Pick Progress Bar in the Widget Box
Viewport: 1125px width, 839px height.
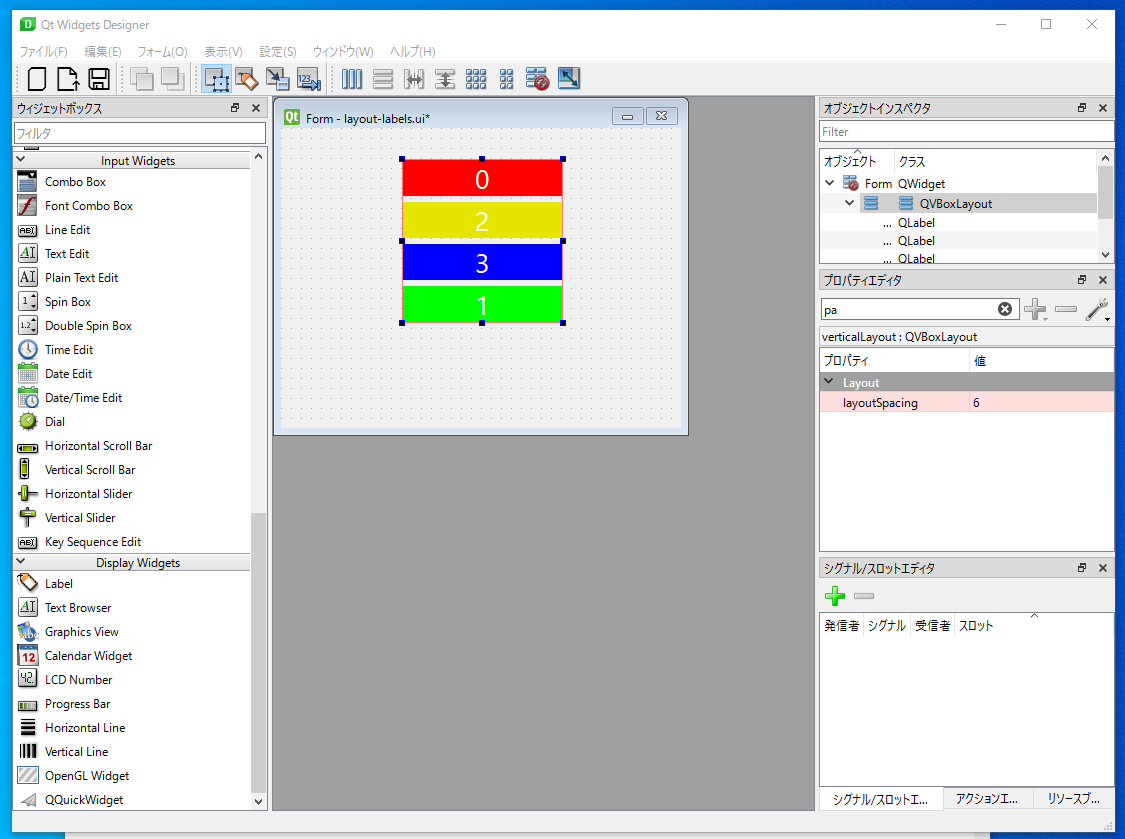pyautogui.click(x=77, y=704)
